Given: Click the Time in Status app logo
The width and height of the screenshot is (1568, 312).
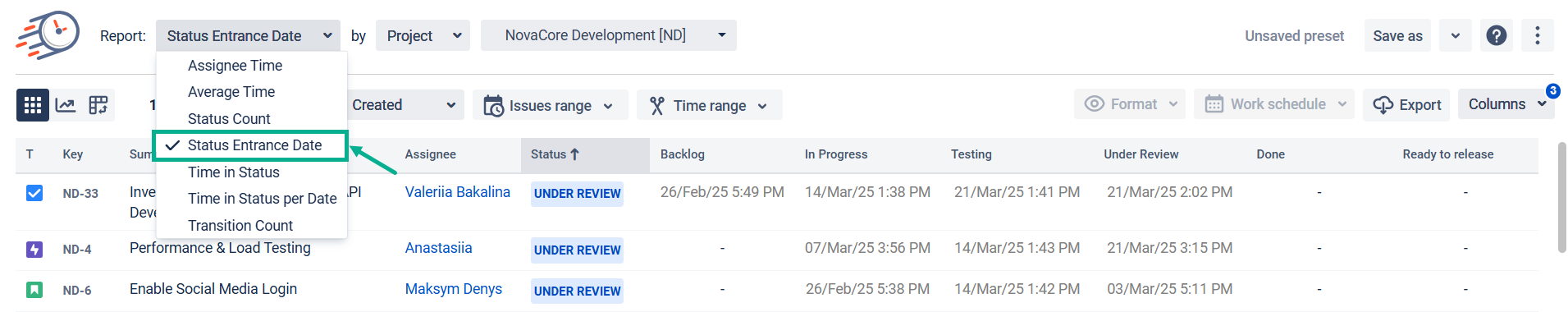Looking at the screenshot, I should point(48,35).
